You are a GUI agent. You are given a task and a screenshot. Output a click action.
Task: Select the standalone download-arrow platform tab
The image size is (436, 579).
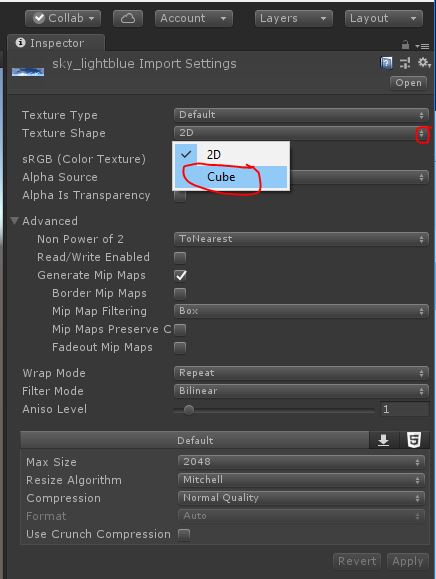[x=384, y=440]
